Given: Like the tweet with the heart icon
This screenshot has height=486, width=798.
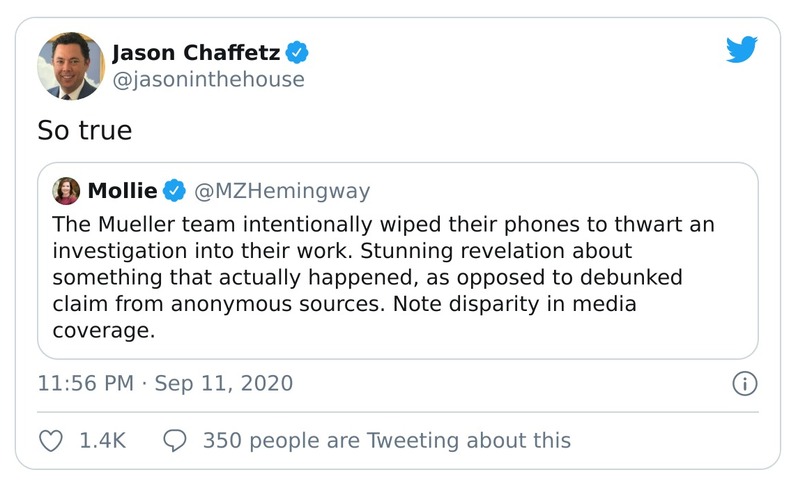Looking at the screenshot, I should (50, 440).
